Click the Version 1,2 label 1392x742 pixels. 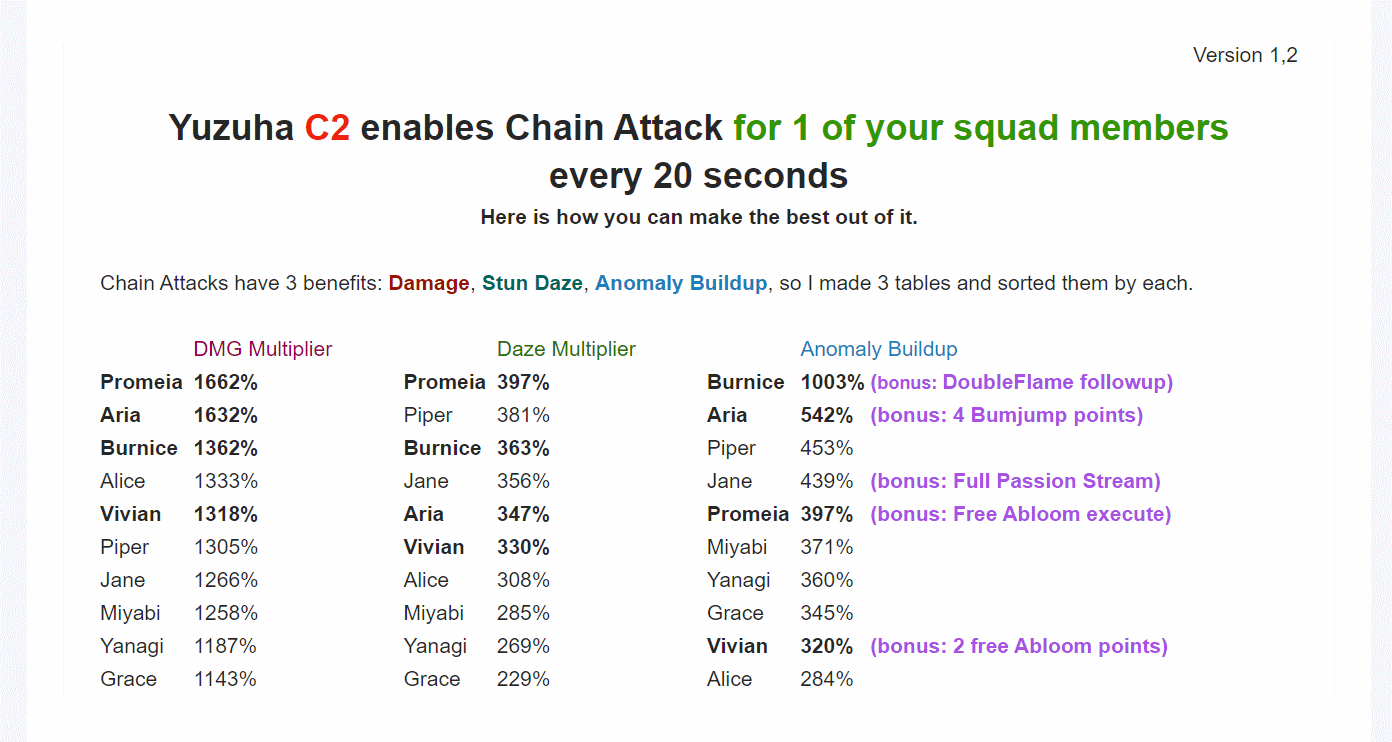(1245, 55)
